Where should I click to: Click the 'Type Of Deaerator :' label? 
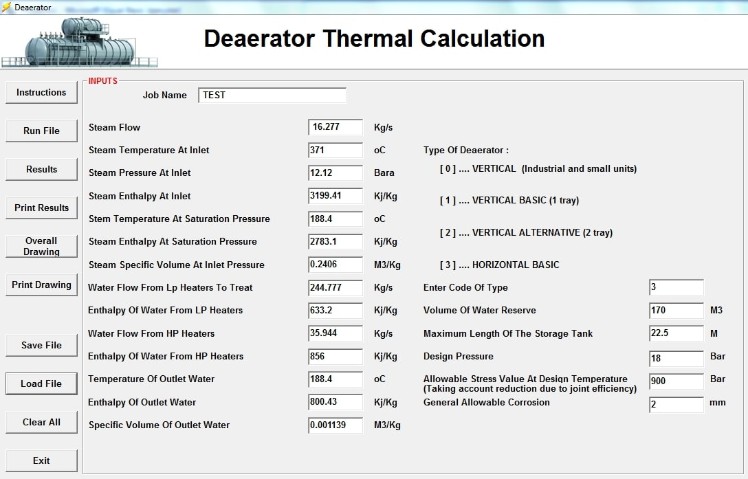(466, 150)
